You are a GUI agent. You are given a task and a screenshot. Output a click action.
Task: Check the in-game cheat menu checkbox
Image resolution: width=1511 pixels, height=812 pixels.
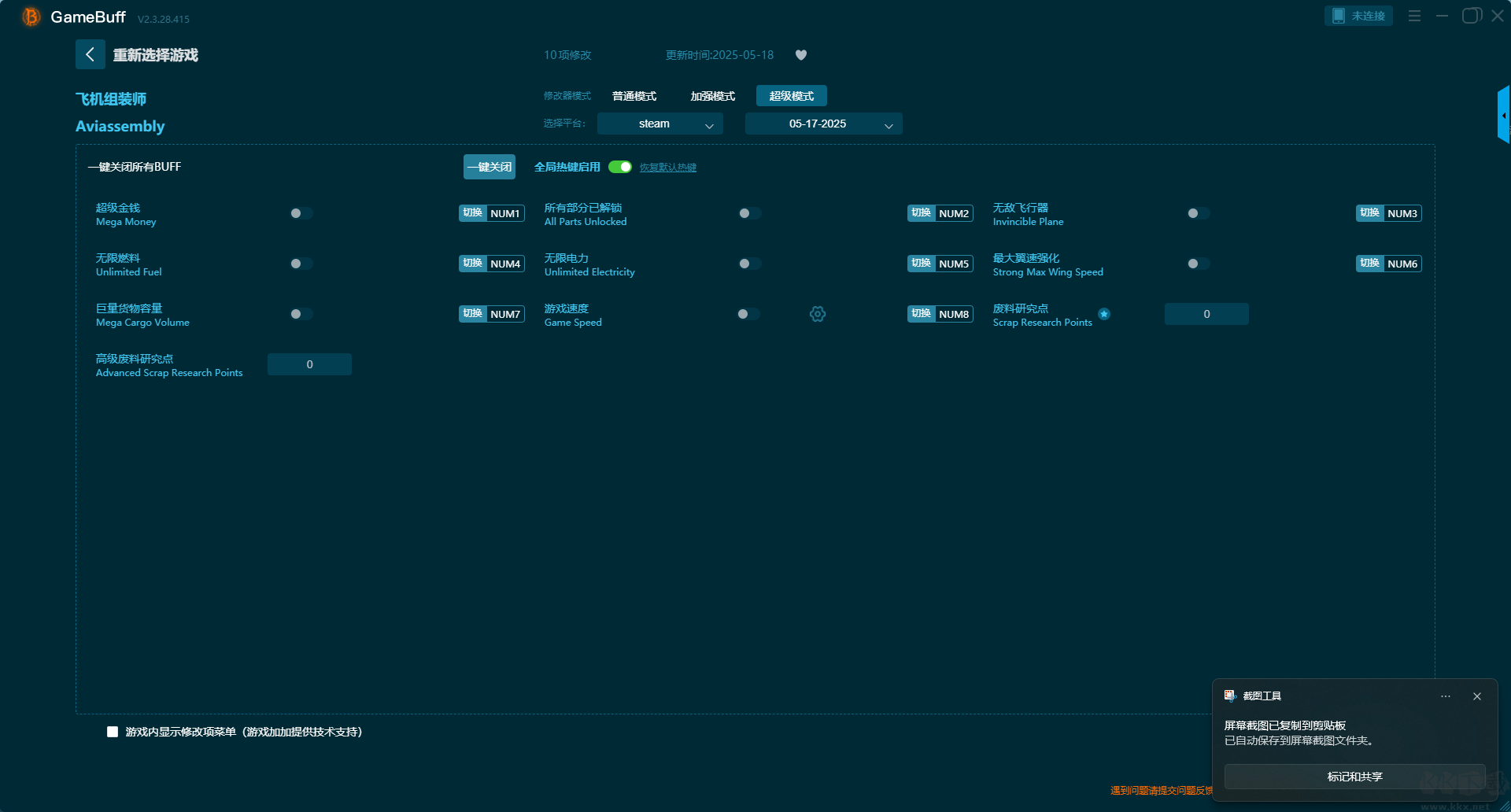pos(113,732)
